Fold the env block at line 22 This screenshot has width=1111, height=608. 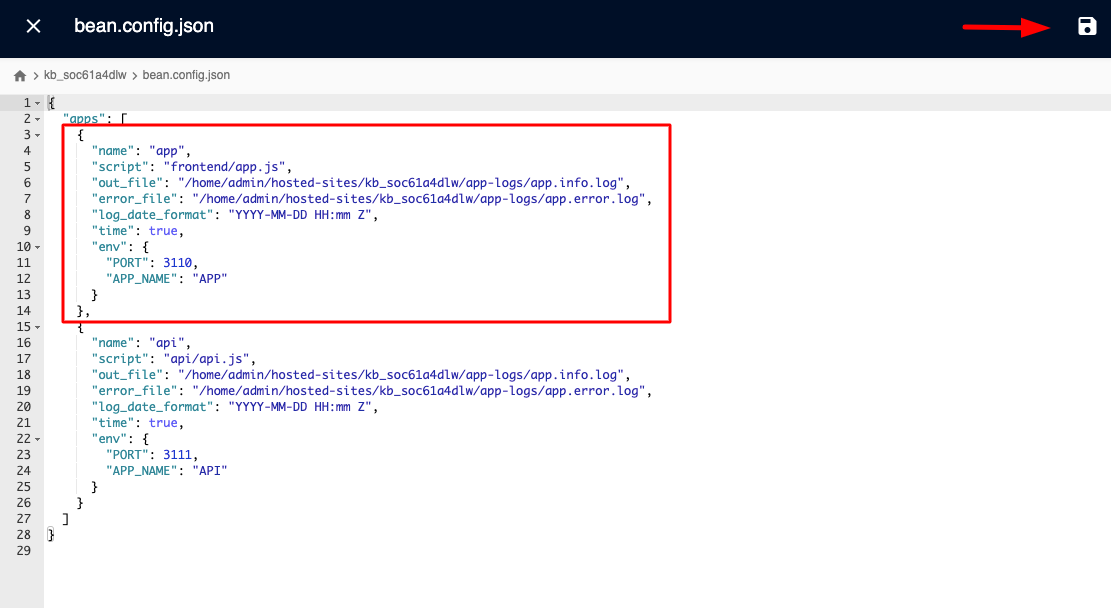[38, 439]
